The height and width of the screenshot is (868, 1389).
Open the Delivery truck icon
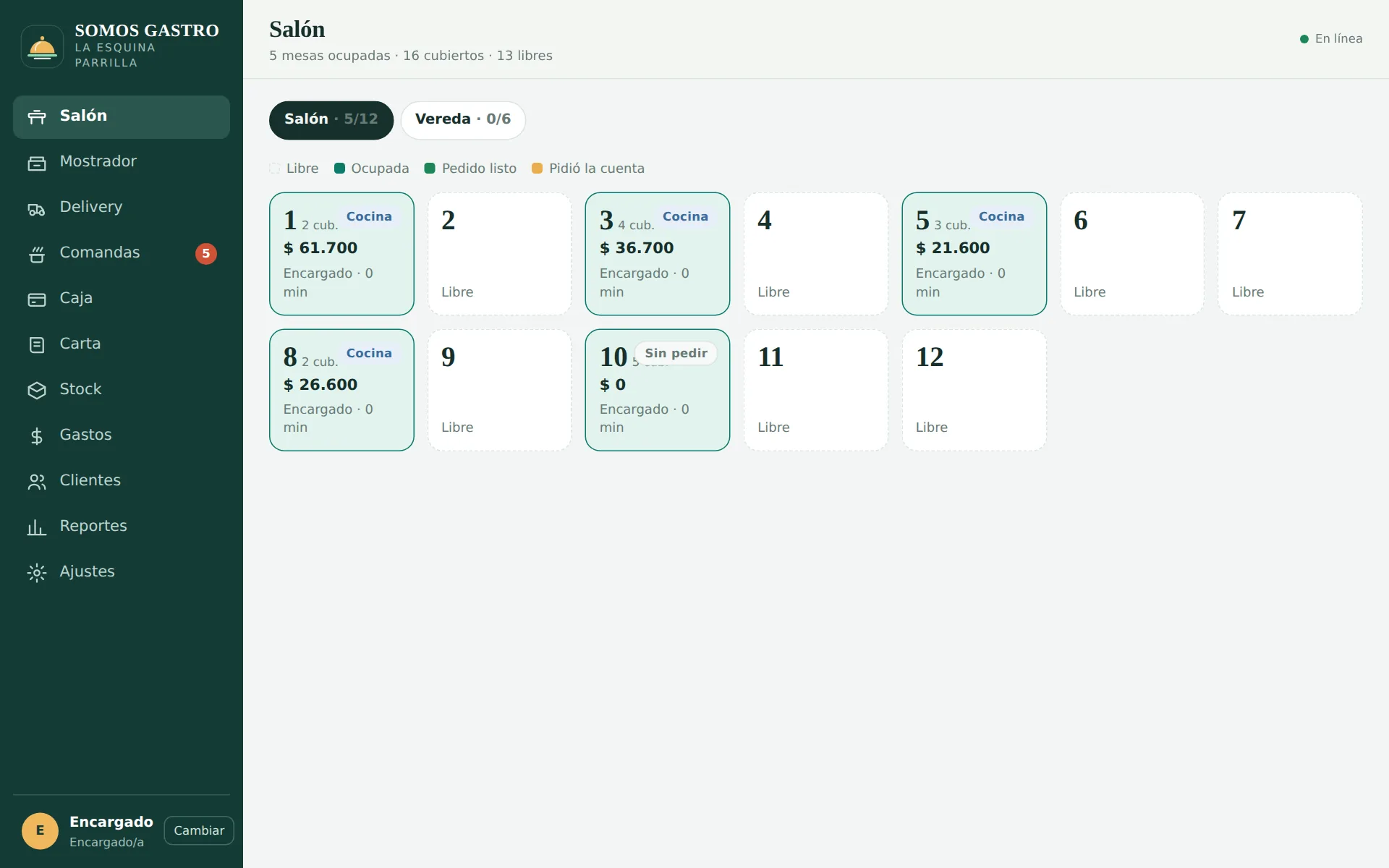[37, 209]
